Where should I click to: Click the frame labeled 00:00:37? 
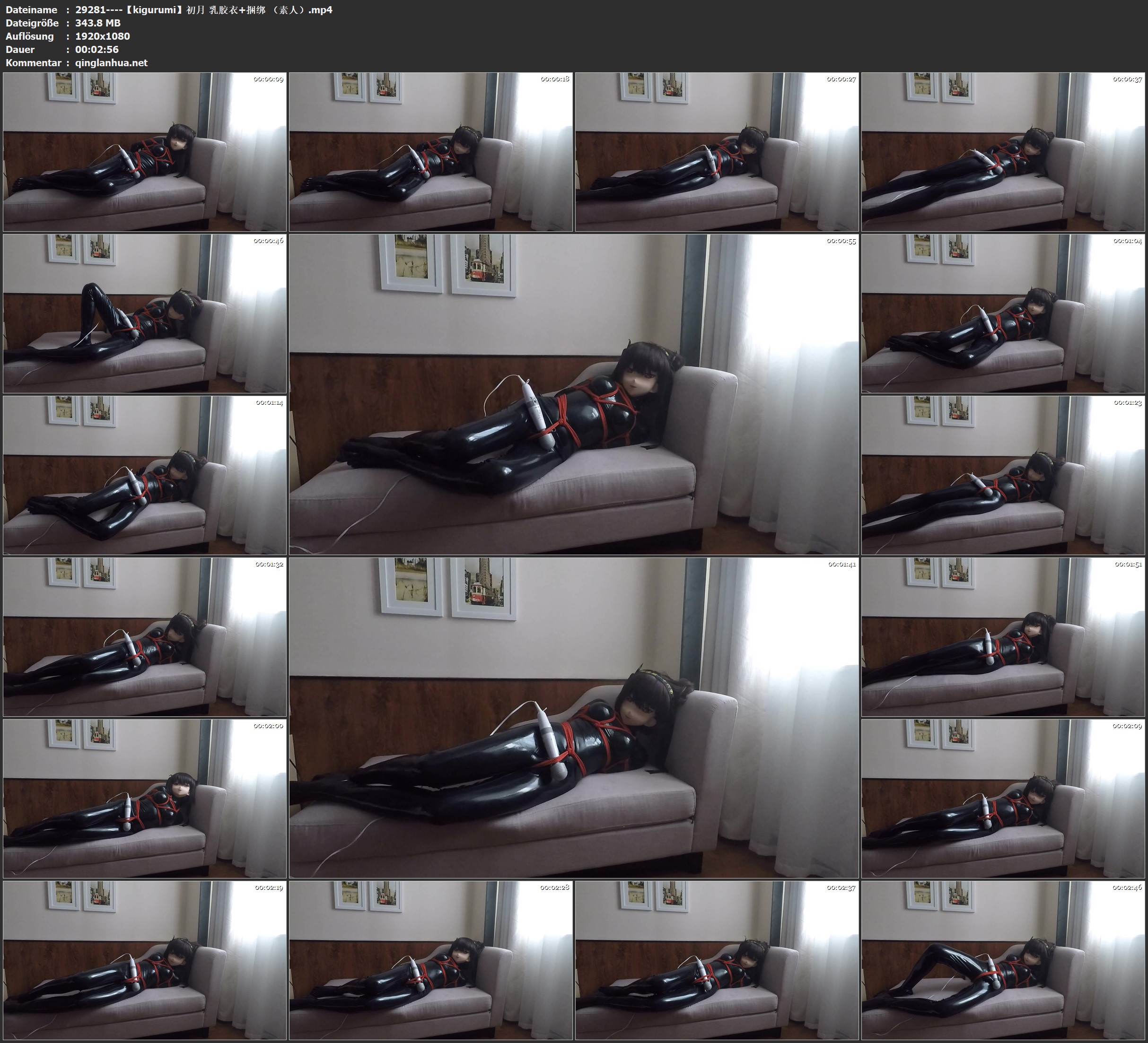click(1003, 151)
